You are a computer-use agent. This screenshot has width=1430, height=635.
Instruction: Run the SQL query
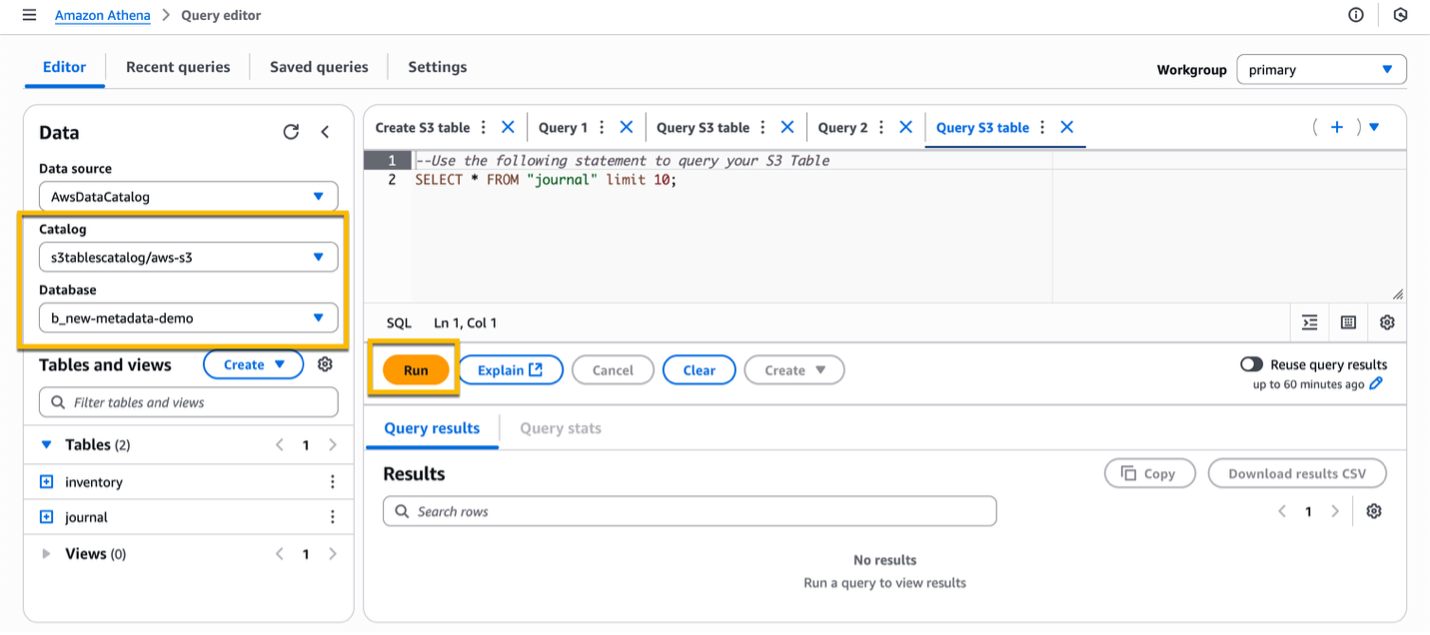click(413, 369)
